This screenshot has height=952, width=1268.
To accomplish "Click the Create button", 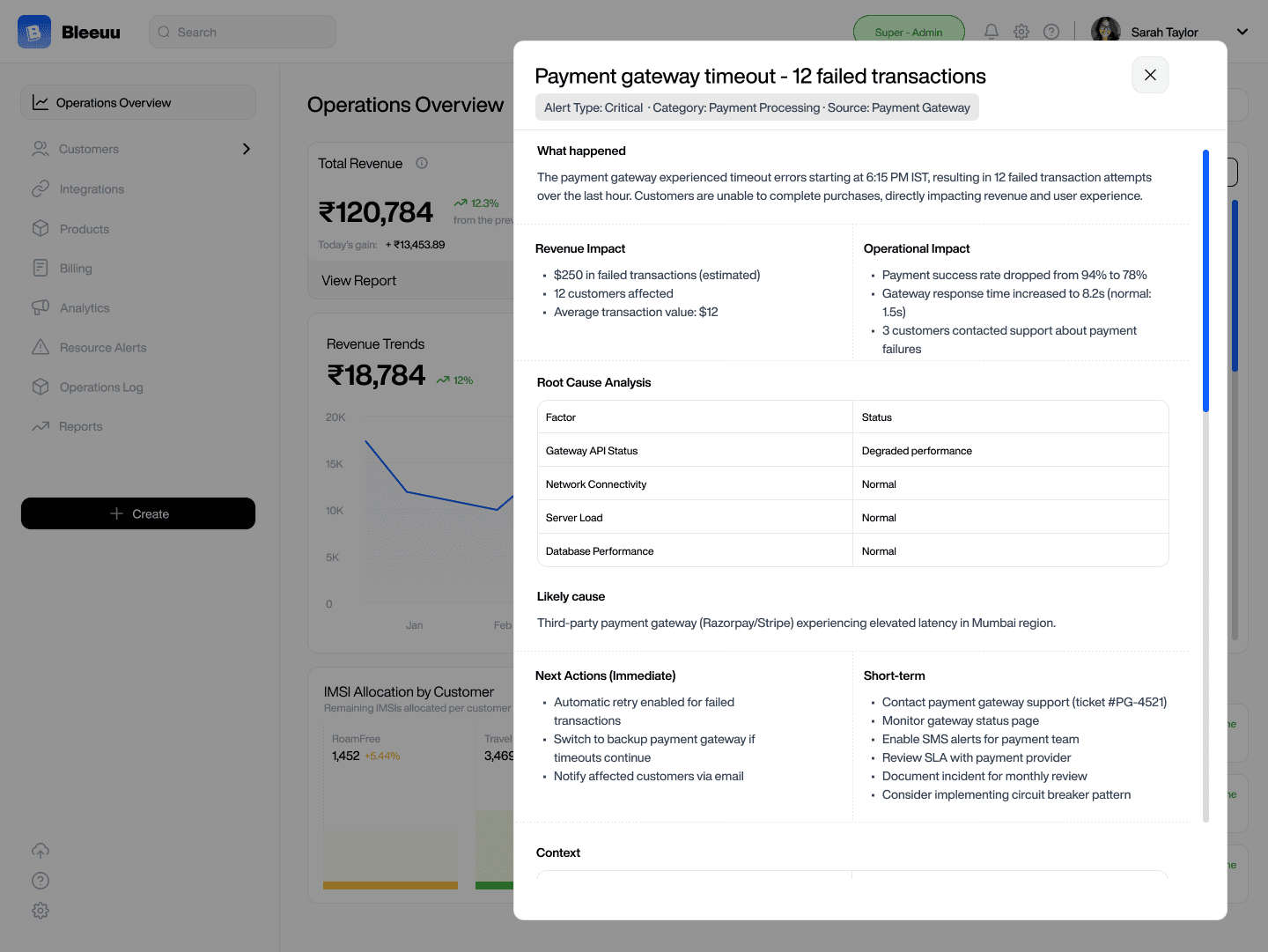I will [x=138, y=513].
